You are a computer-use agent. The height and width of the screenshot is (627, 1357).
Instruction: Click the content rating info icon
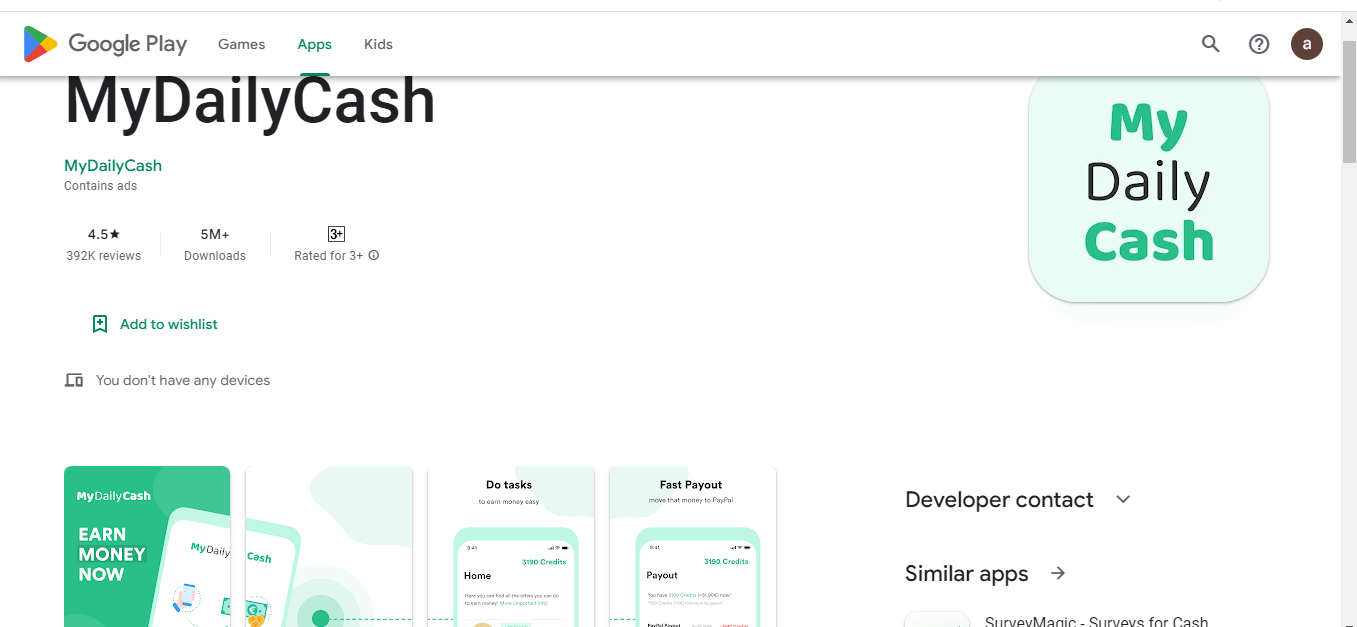coord(374,256)
